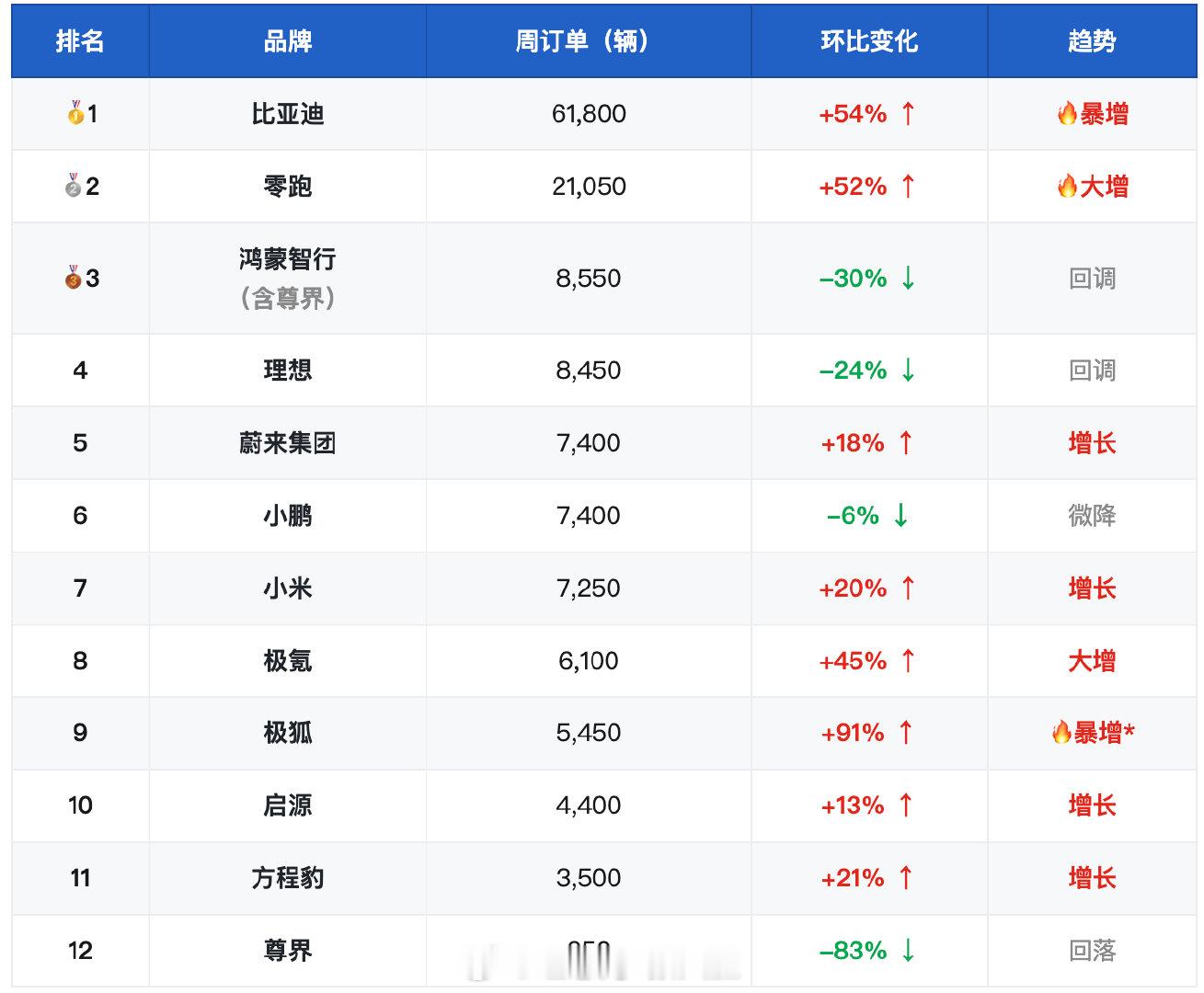Click the weekly orders value 7,250
This screenshot has width=1204, height=993.
(x=589, y=588)
